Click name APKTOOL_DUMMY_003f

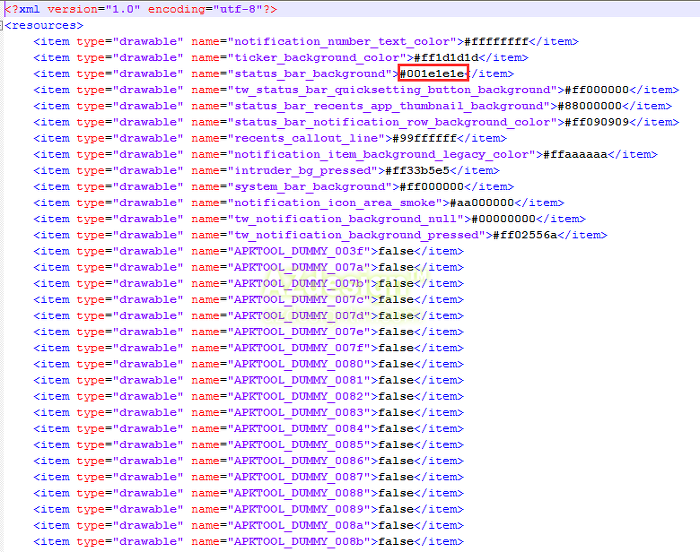click(300, 251)
